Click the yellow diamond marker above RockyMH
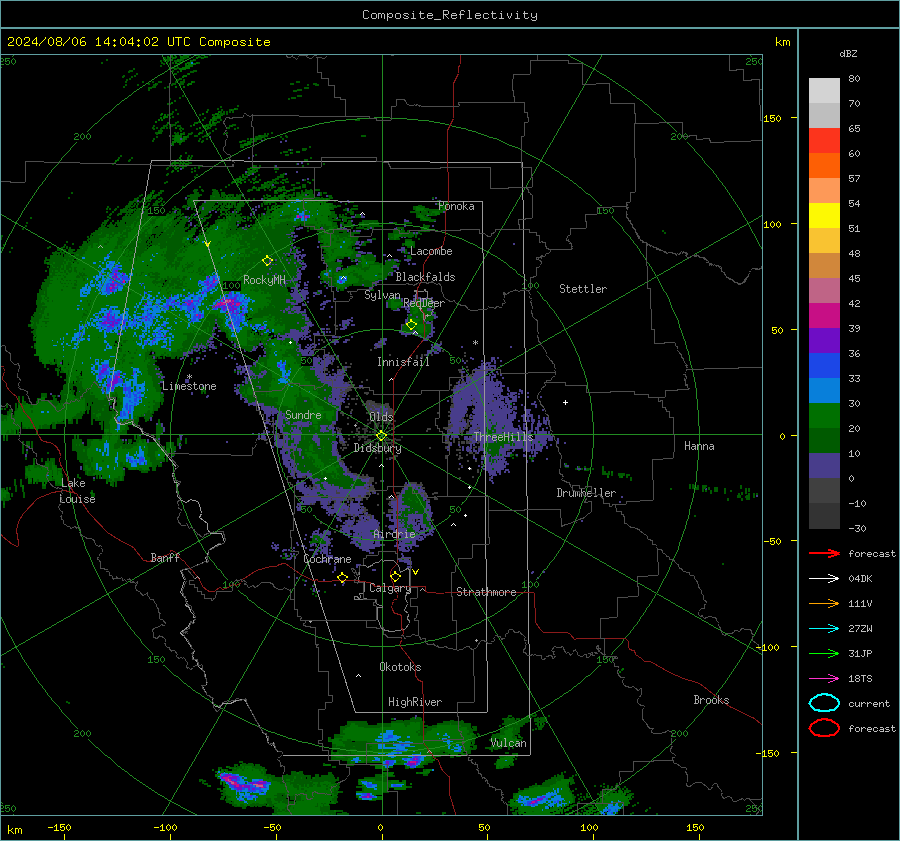Screen dimensions: 900x841 [x=267, y=261]
